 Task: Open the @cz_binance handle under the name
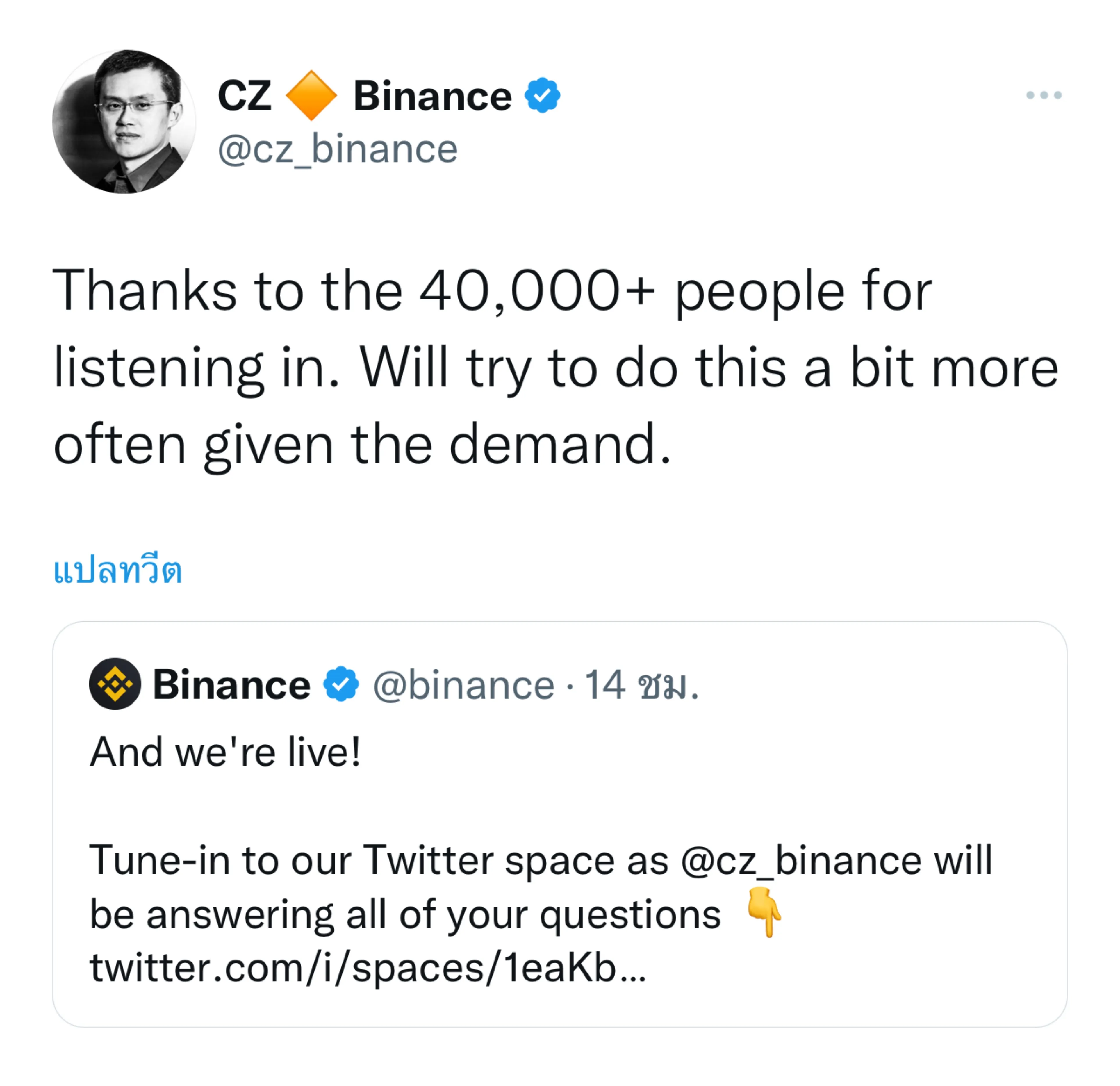pyautogui.click(x=338, y=149)
